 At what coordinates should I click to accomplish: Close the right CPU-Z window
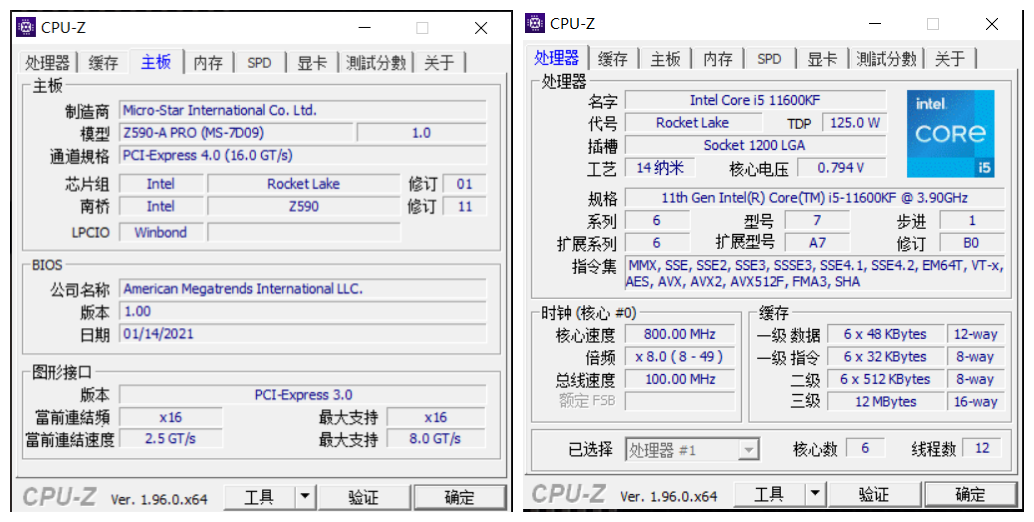[x=992, y=24]
